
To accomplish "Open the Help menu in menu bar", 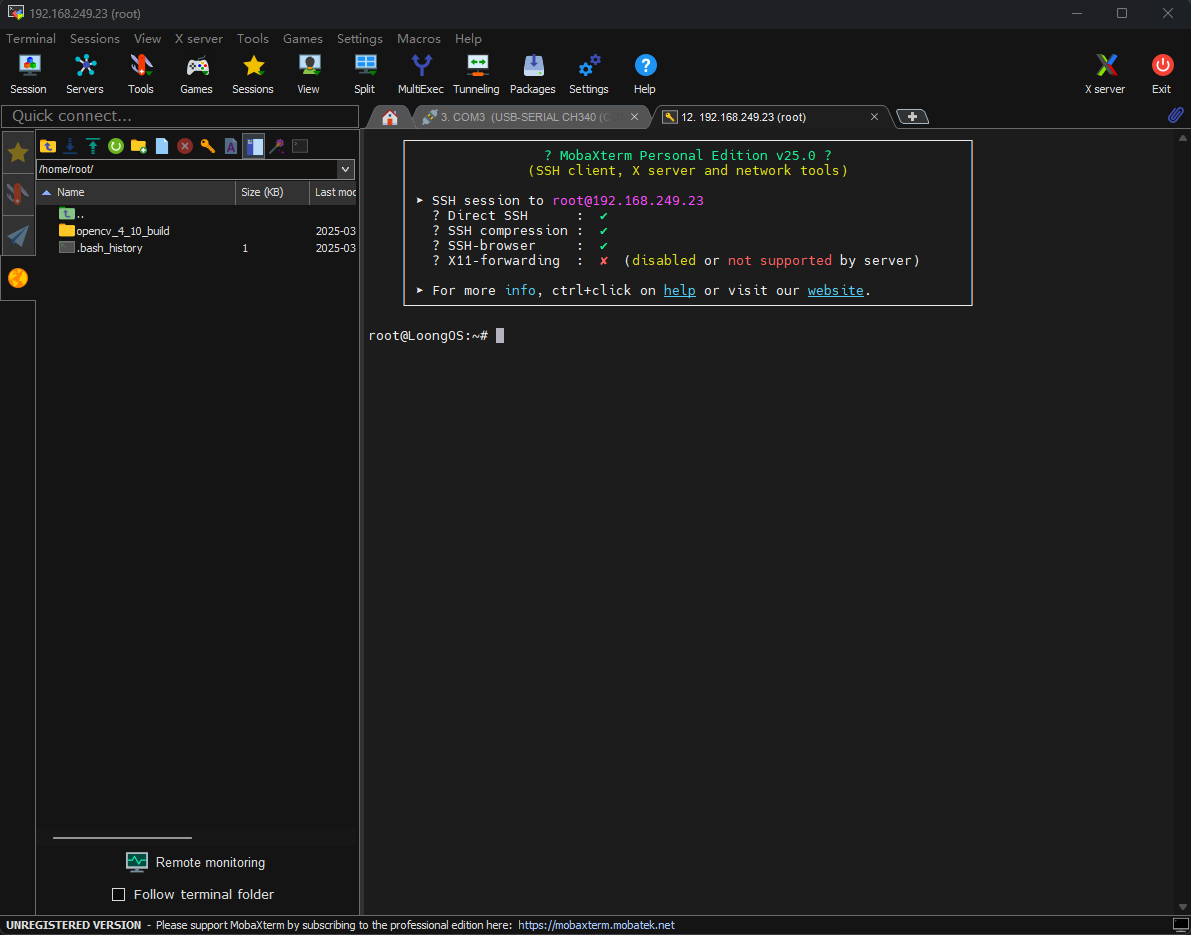I will coord(469,39).
